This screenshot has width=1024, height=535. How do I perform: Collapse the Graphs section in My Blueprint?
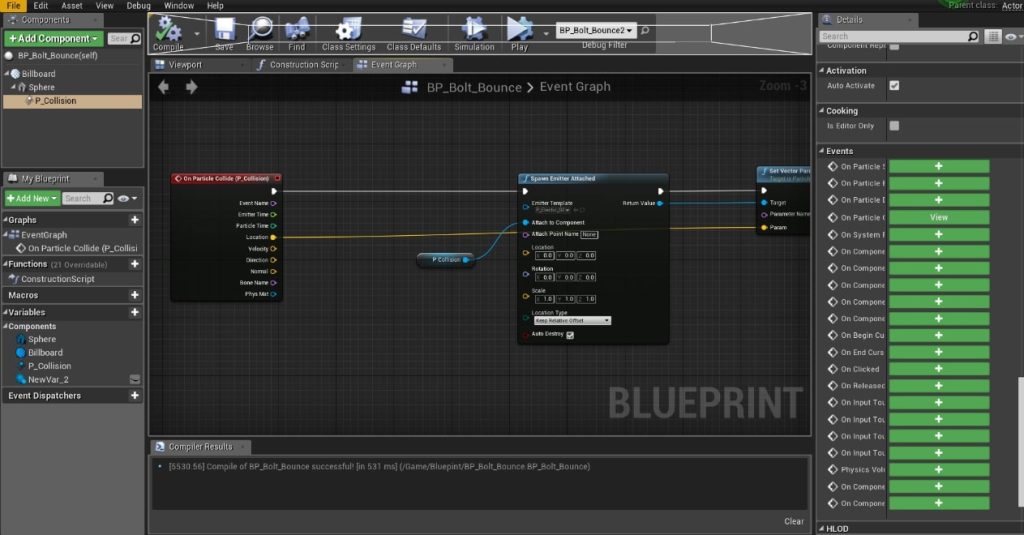pos(5,220)
